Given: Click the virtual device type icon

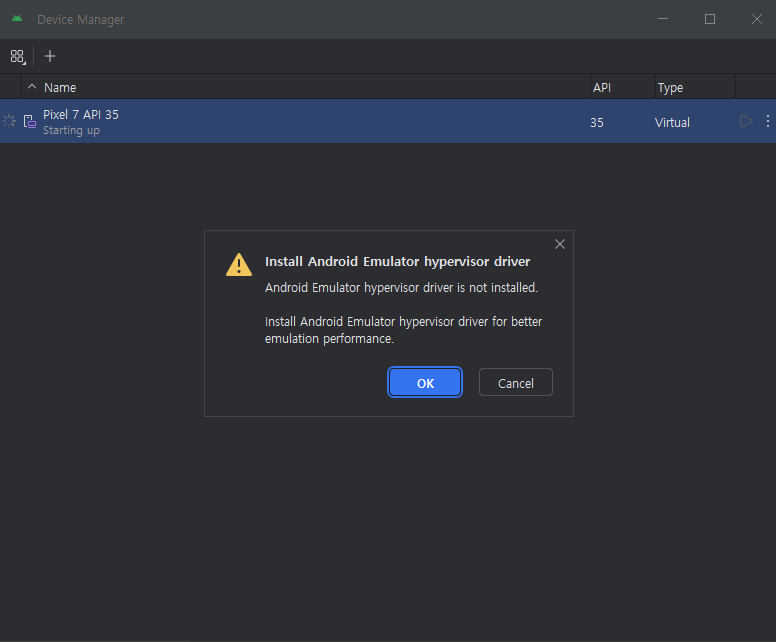Looking at the screenshot, I should [30, 121].
